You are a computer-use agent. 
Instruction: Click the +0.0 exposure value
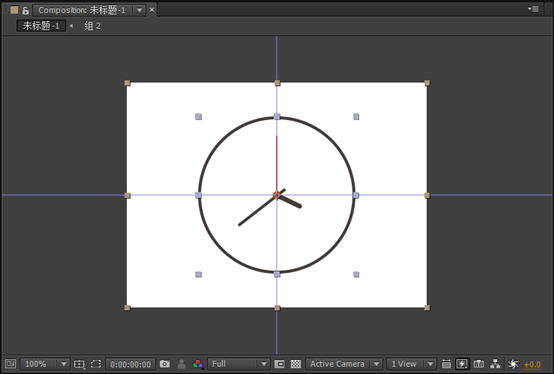pyautogui.click(x=532, y=364)
